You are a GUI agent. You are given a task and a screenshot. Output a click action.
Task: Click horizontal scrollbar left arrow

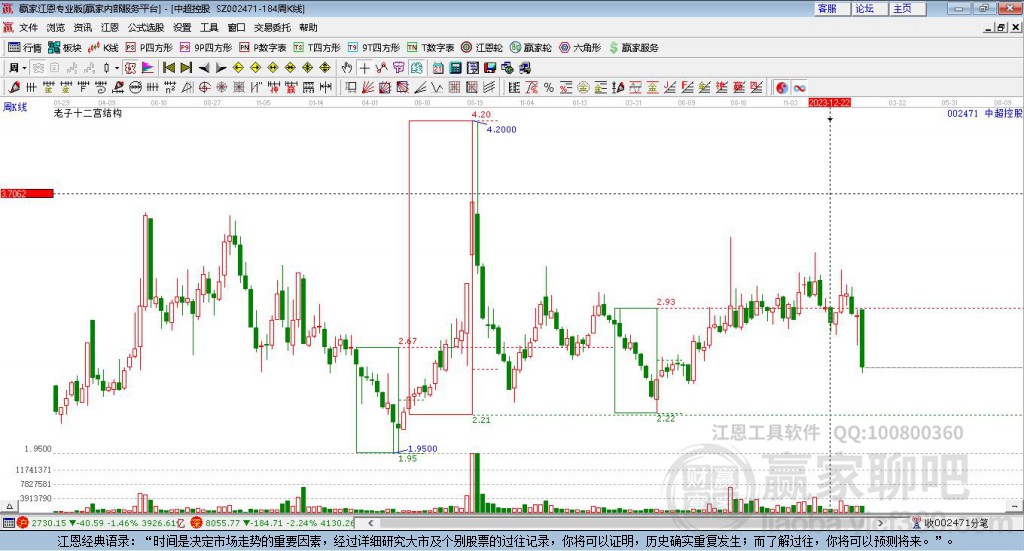pos(371,522)
